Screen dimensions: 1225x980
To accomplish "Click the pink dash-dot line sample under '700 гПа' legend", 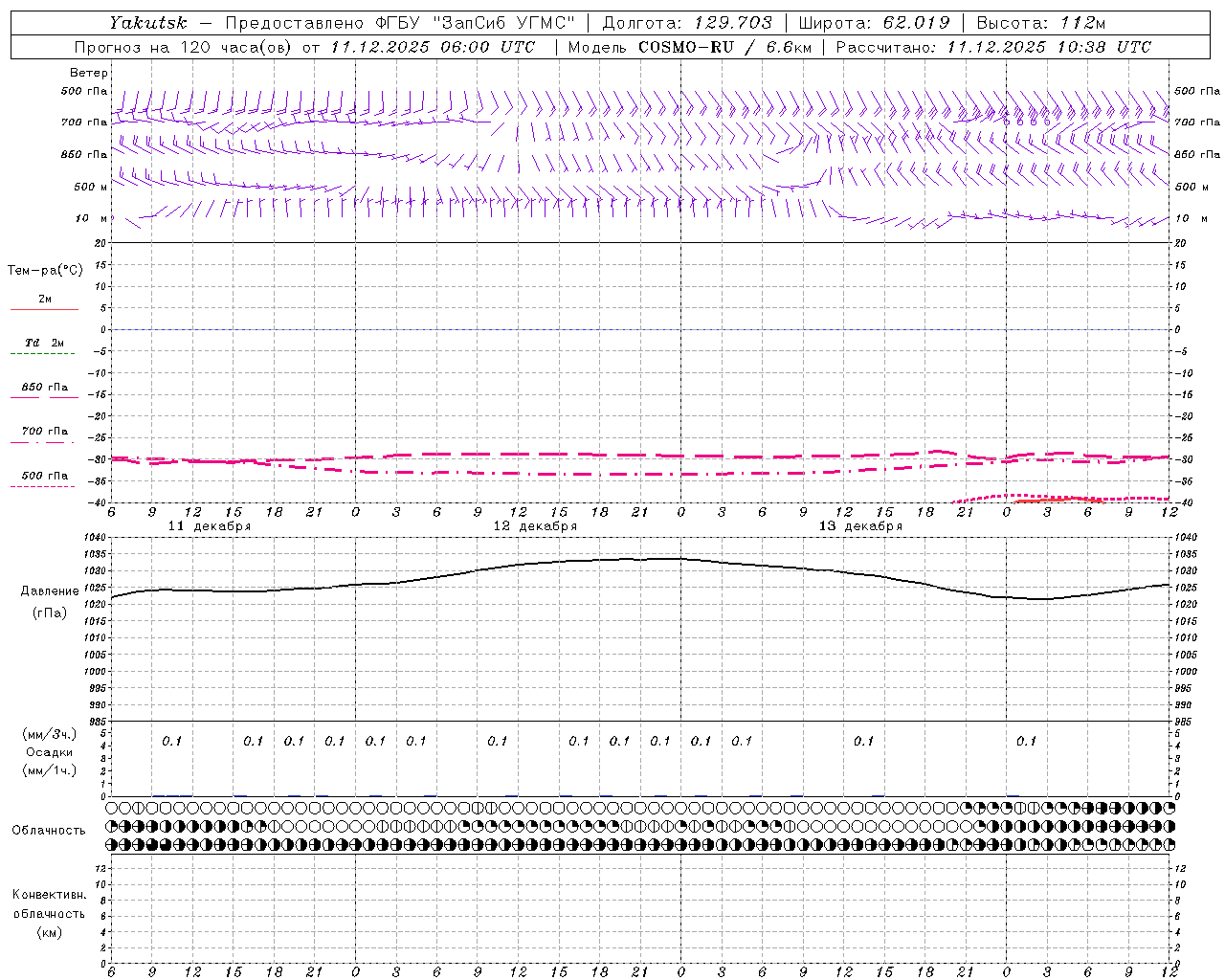I will (42, 442).
